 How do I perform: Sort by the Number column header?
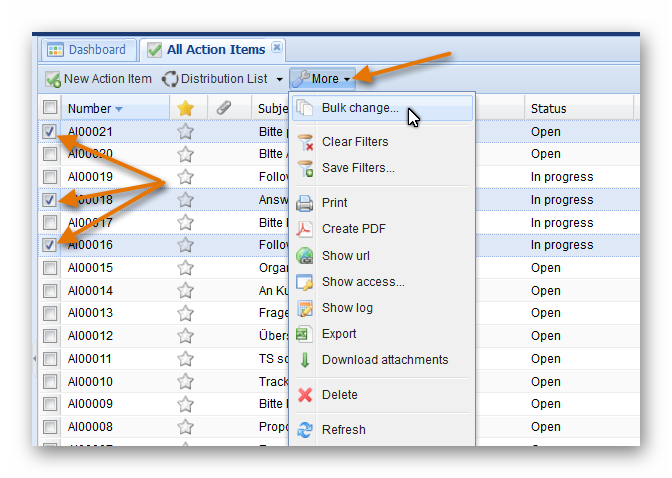[95, 108]
